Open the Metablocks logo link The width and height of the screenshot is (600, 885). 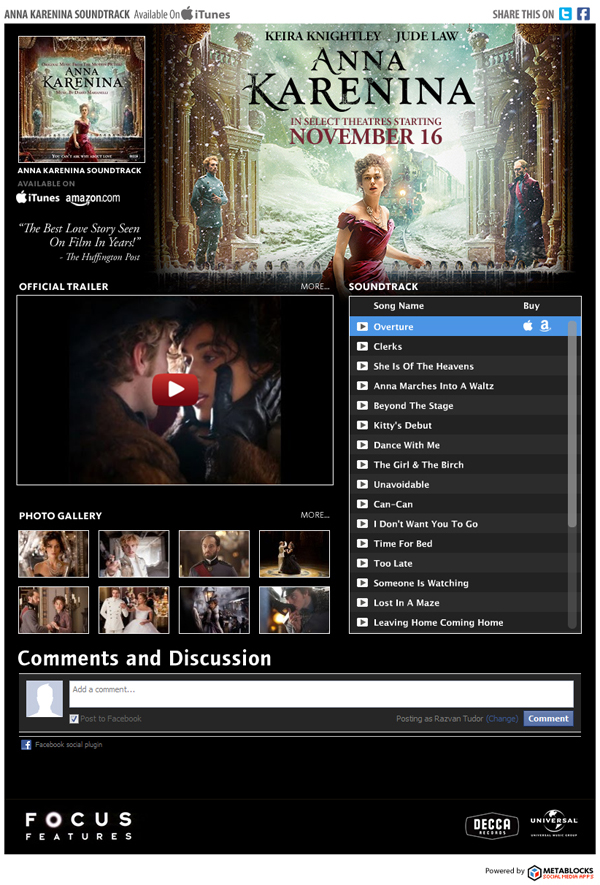click(x=560, y=873)
